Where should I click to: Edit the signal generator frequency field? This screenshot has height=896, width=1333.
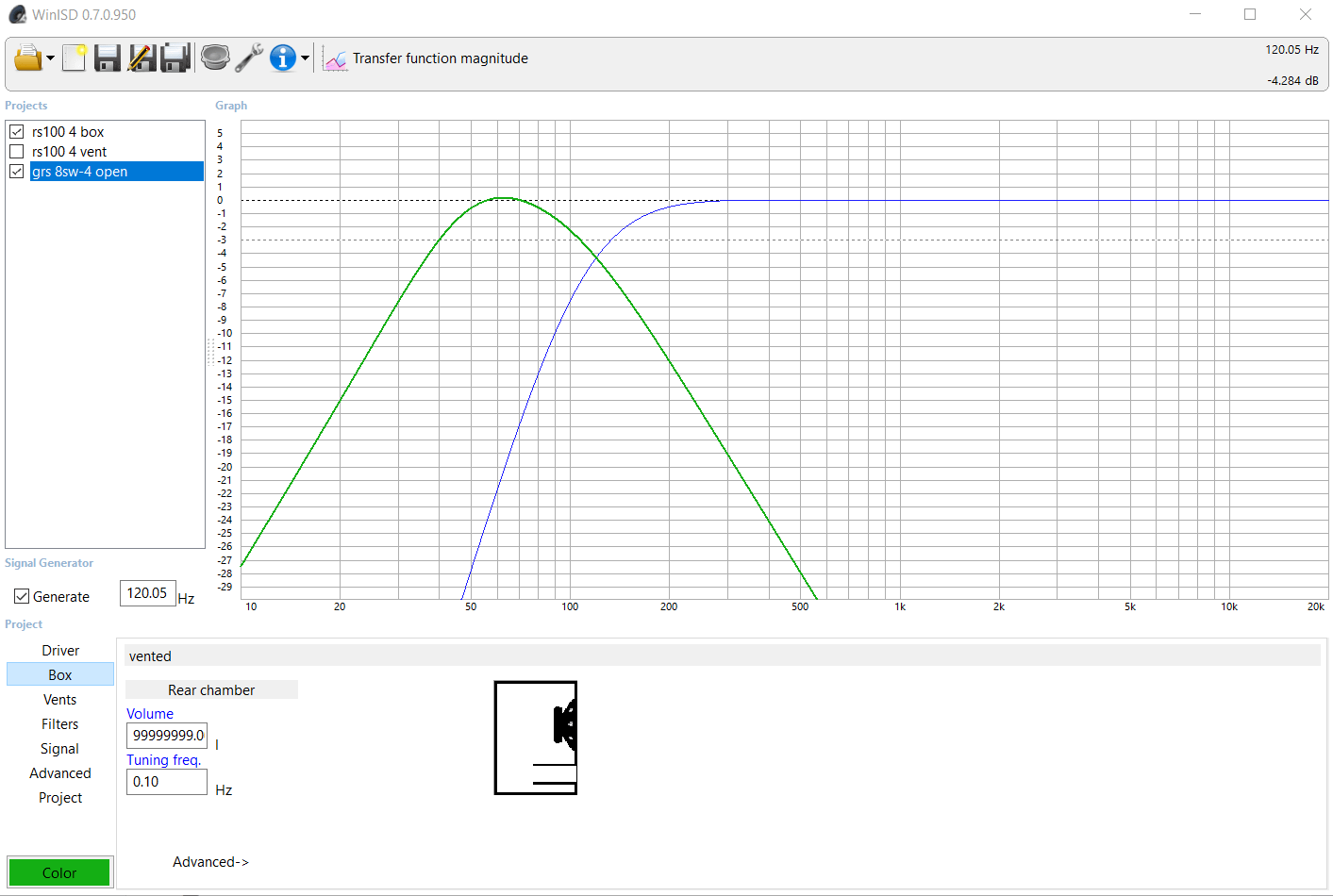(148, 593)
